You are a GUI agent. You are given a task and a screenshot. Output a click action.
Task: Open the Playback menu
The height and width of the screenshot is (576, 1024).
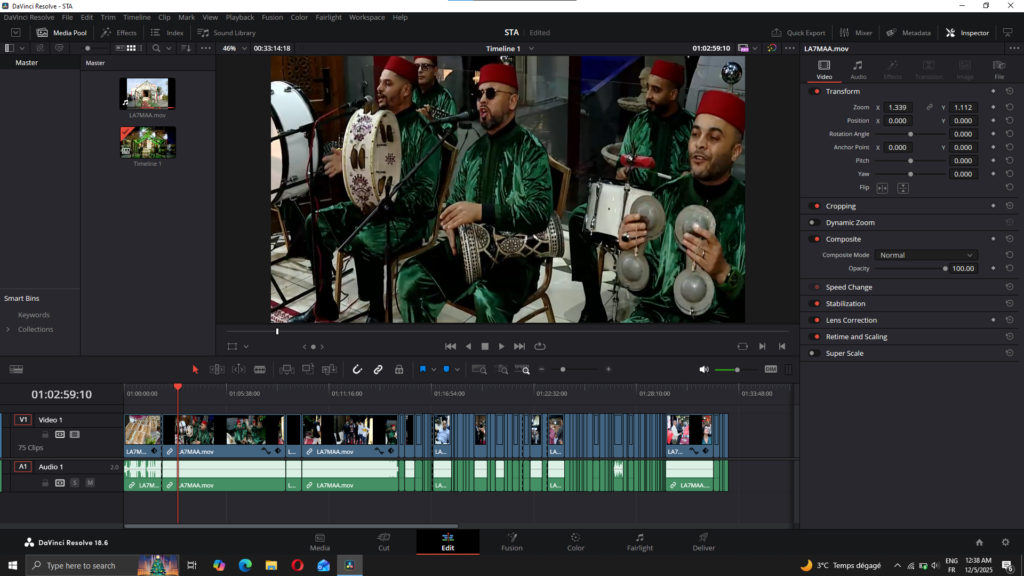click(240, 17)
